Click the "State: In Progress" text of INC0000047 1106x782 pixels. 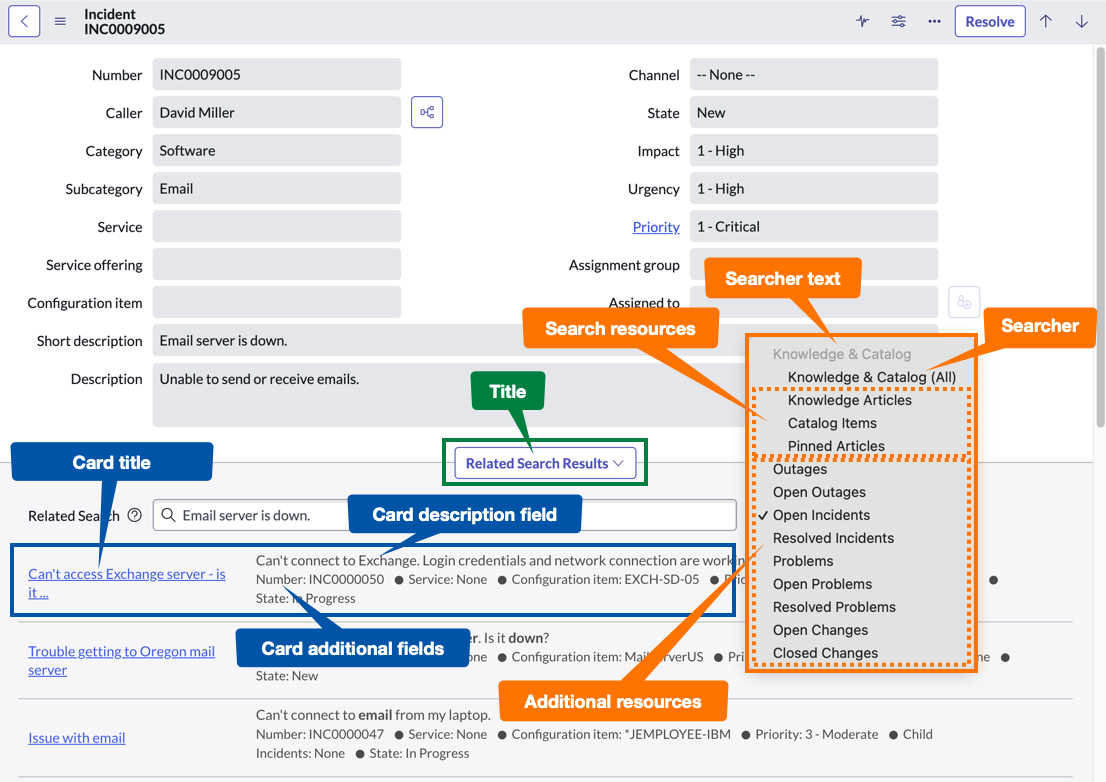[419, 753]
